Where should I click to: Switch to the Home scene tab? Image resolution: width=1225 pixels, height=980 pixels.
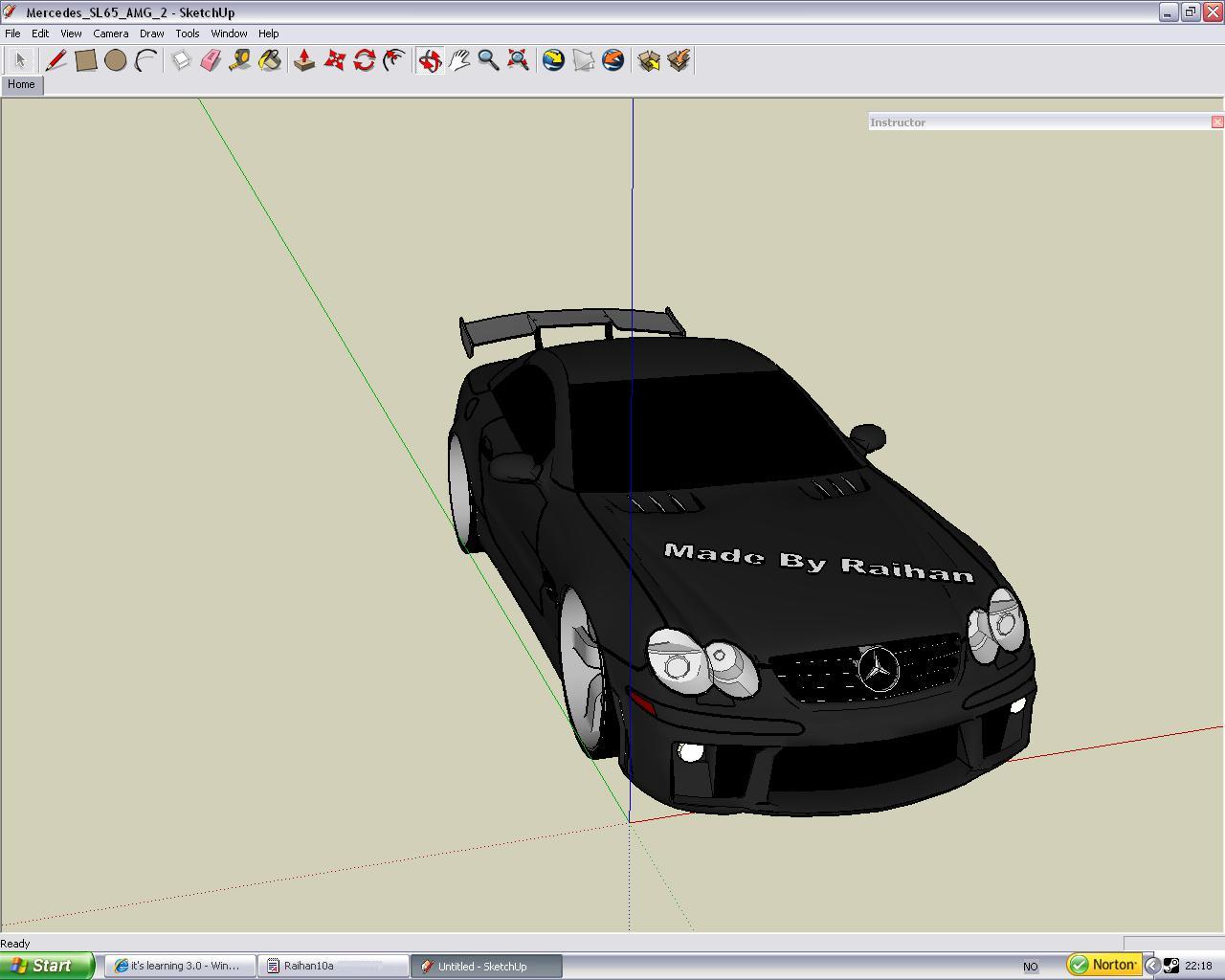pyautogui.click(x=21, y=84)
